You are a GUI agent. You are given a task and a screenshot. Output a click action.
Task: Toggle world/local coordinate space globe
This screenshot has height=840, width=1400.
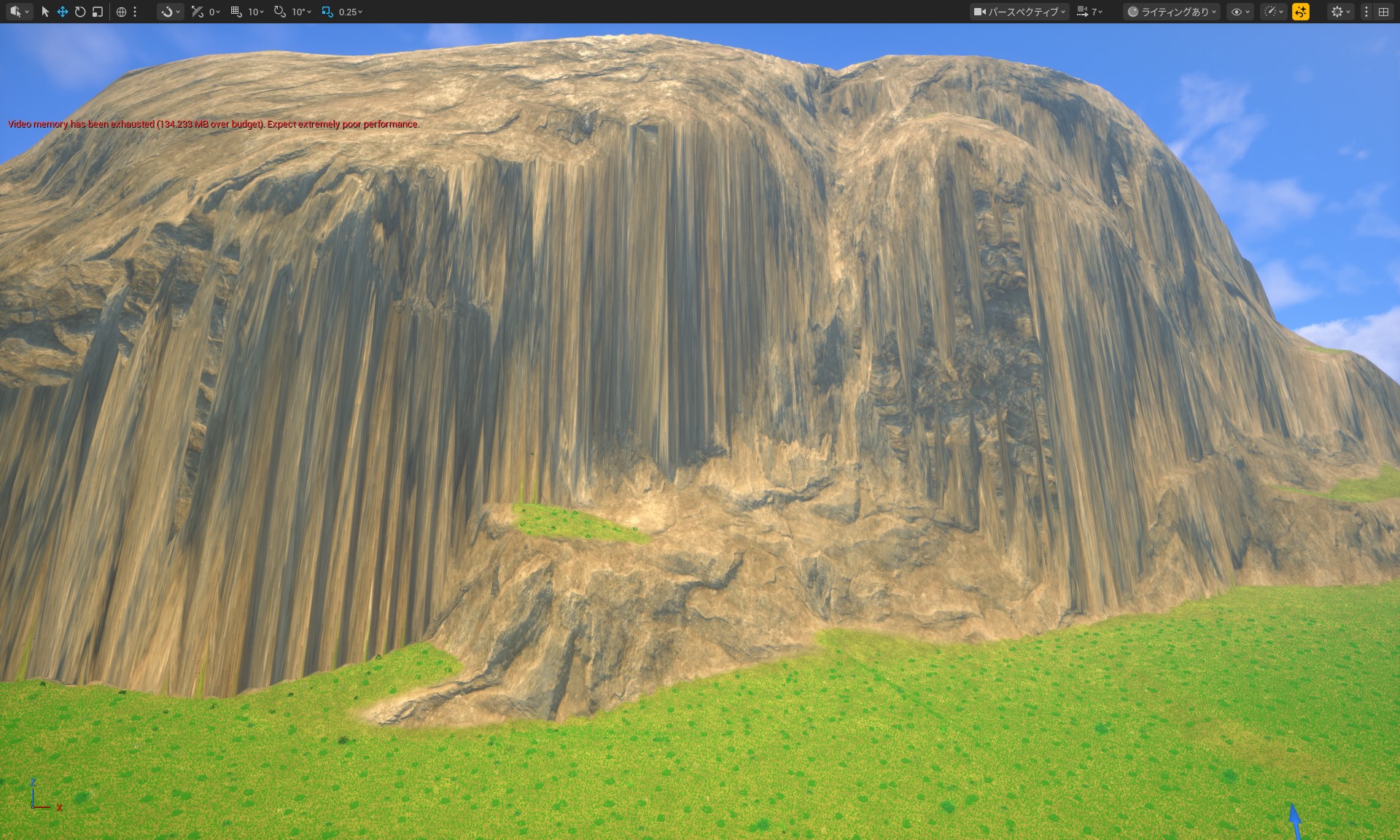(x=120, y=12)
